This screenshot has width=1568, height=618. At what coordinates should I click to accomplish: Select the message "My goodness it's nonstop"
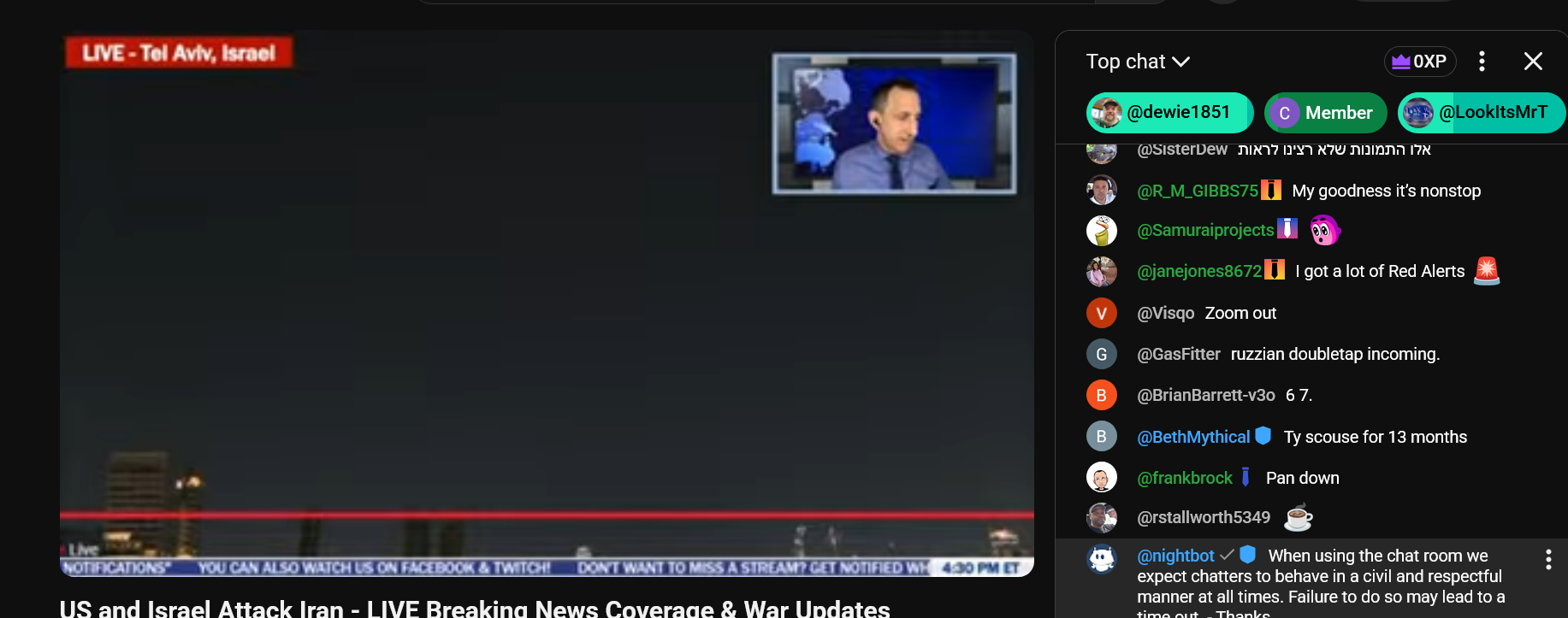tap(1386, 191)
